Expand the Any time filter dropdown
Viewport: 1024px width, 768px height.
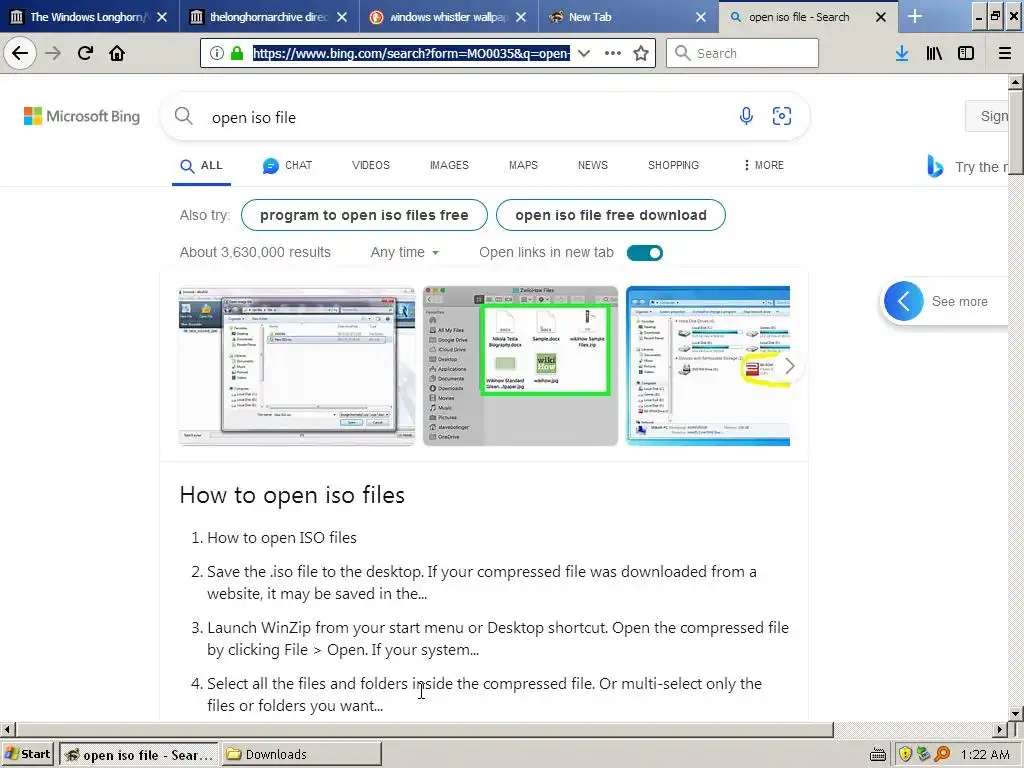pos(405,252)
